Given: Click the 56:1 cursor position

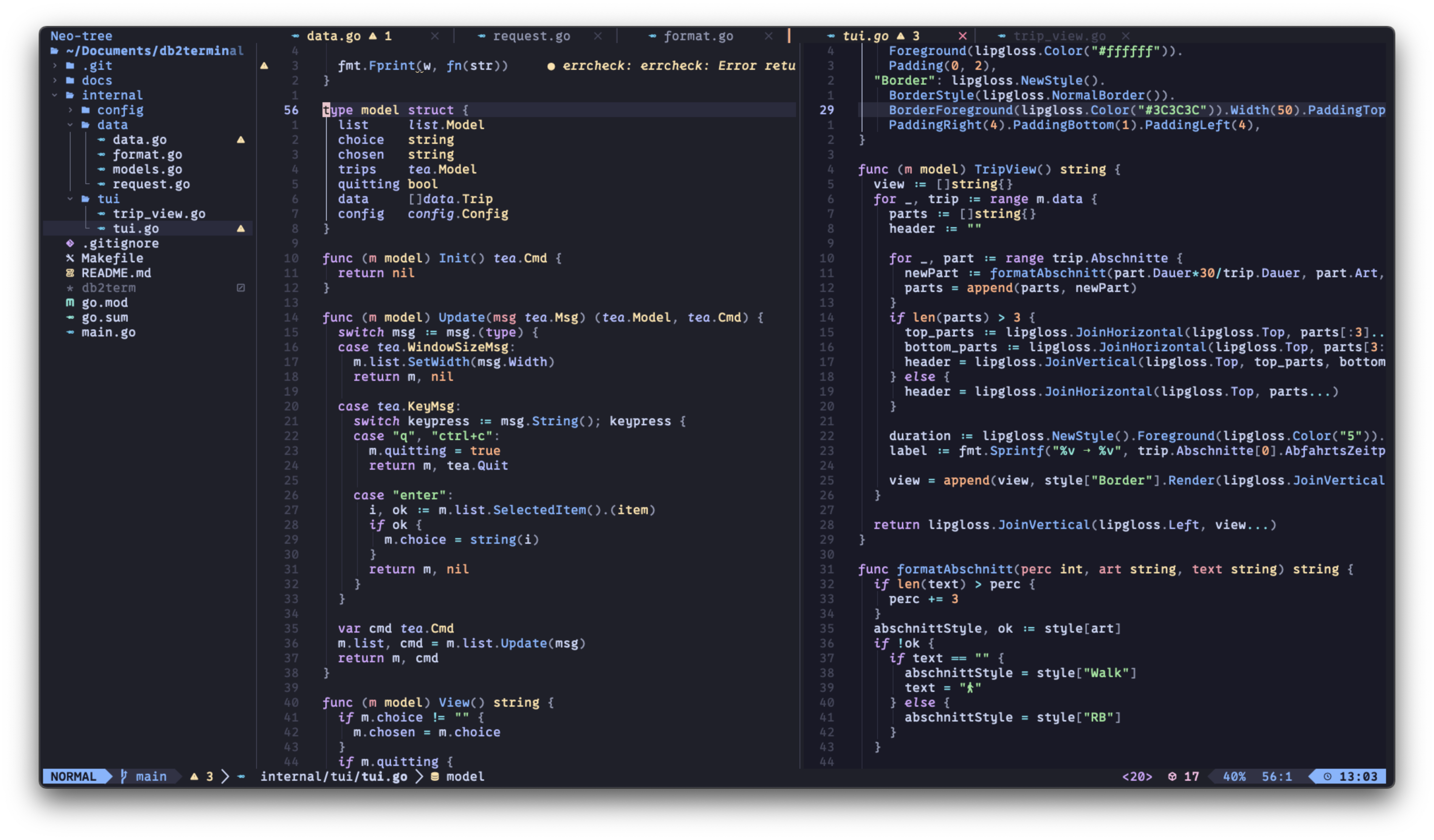Looking at the screenshot, I should pyautogui.click(x=1277, y=777).
